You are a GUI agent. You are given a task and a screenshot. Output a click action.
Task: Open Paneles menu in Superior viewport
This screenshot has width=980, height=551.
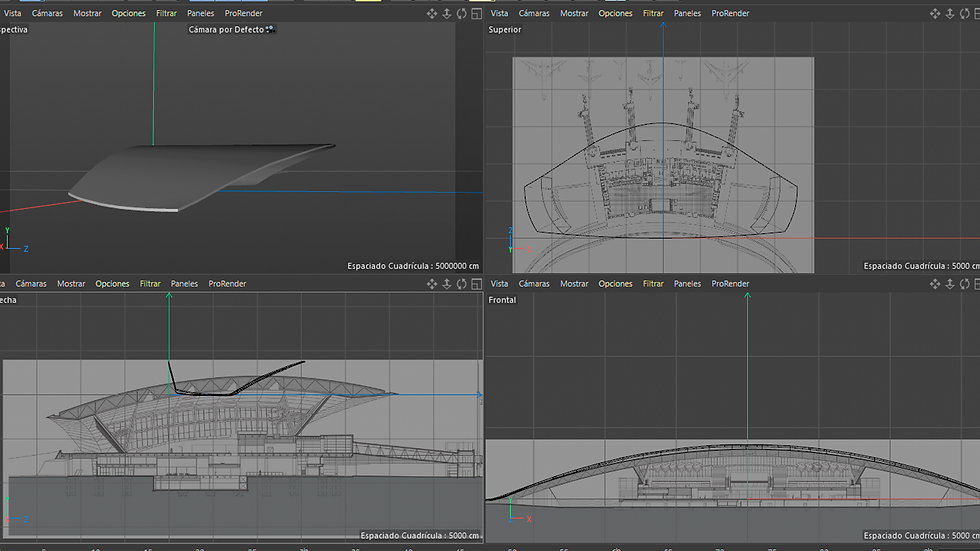click(x=688, y=13)
